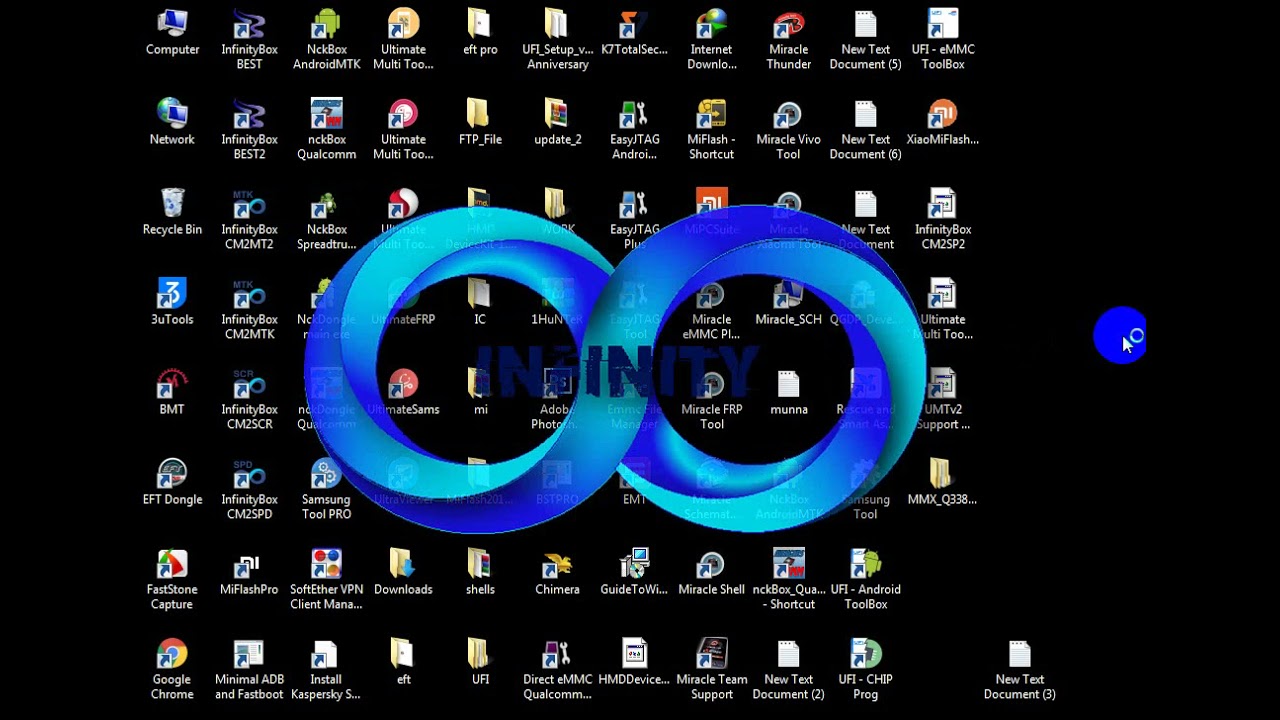Launch Miracle eMMC Plus shortcut

[711, 310]
